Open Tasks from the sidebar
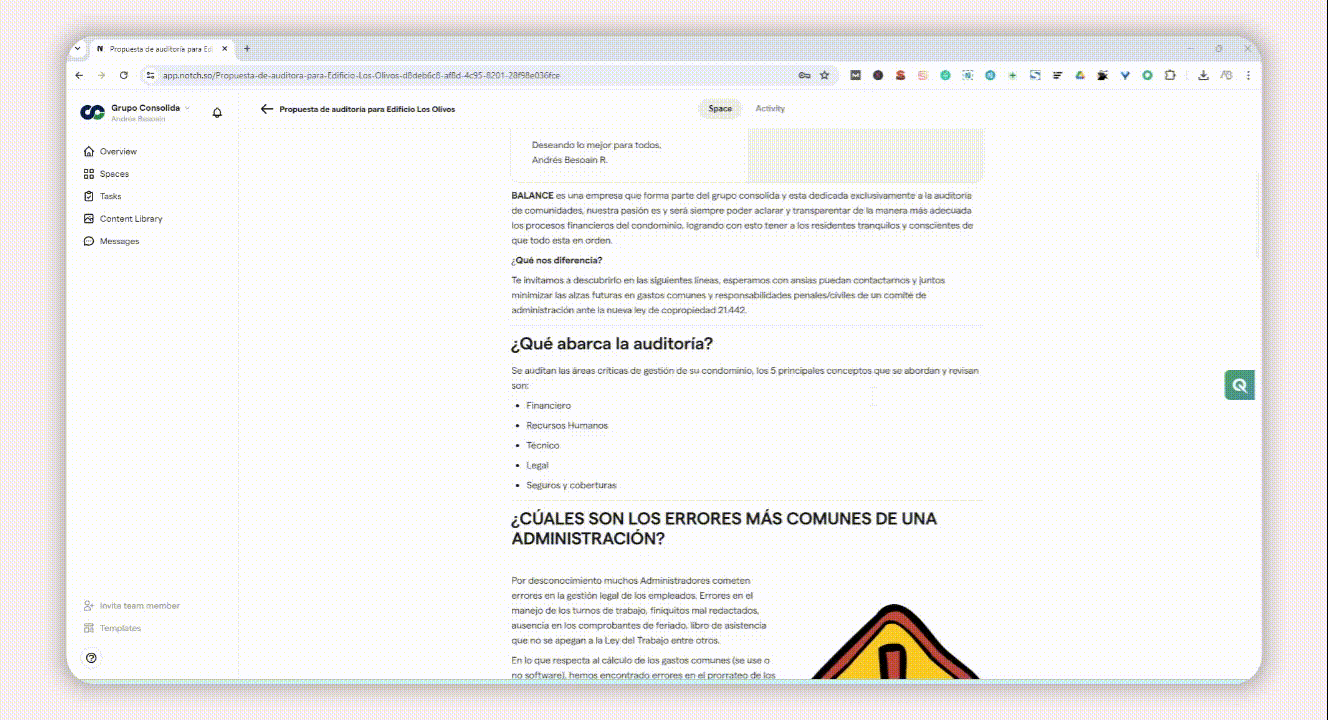 pos(110,196)
